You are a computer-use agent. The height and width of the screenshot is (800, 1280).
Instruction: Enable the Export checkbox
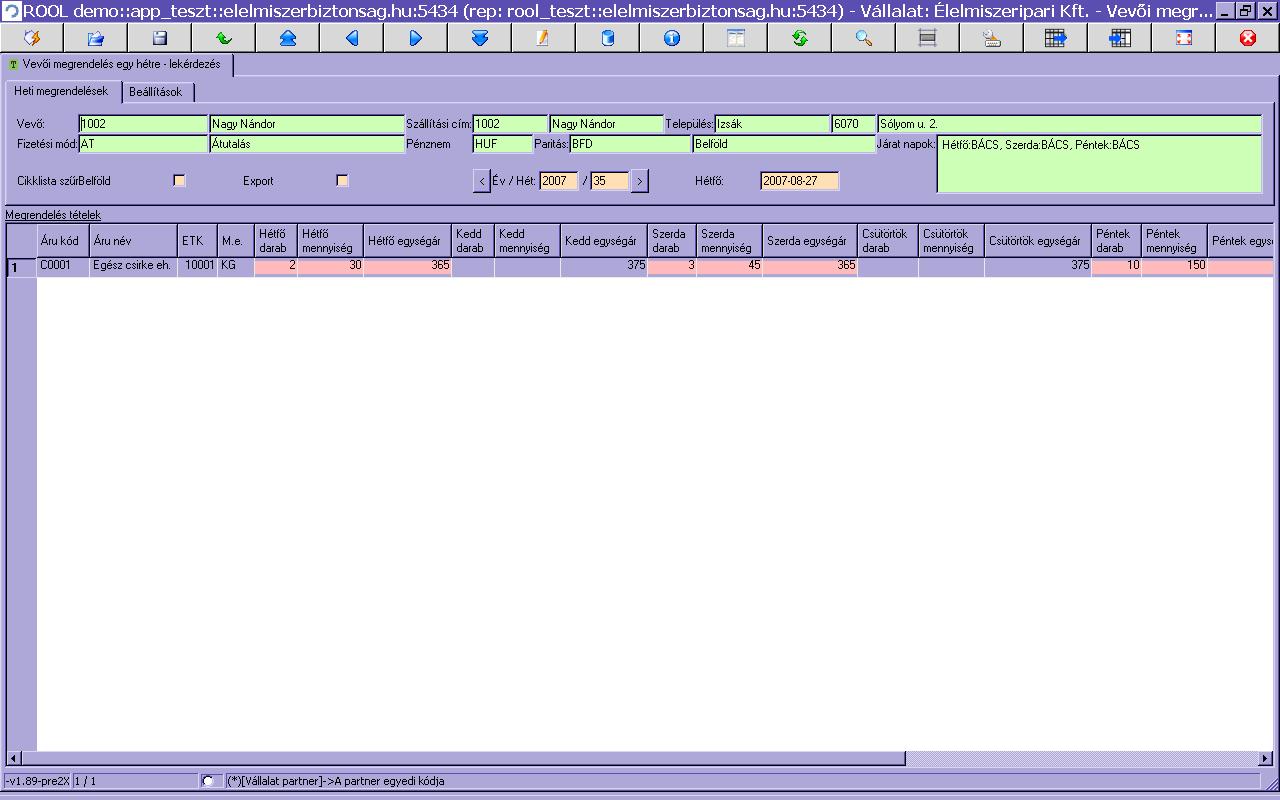pyautogui.click(x=342, y=181)
